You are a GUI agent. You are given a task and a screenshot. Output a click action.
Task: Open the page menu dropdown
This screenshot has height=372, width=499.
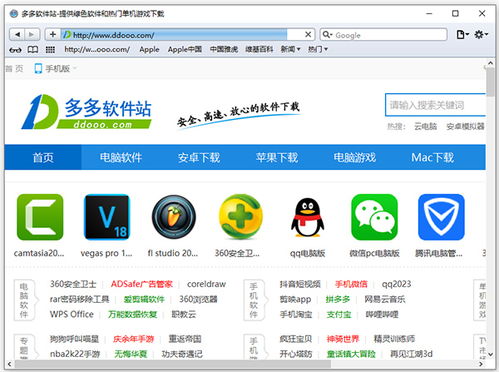click(x=463, y=34)
